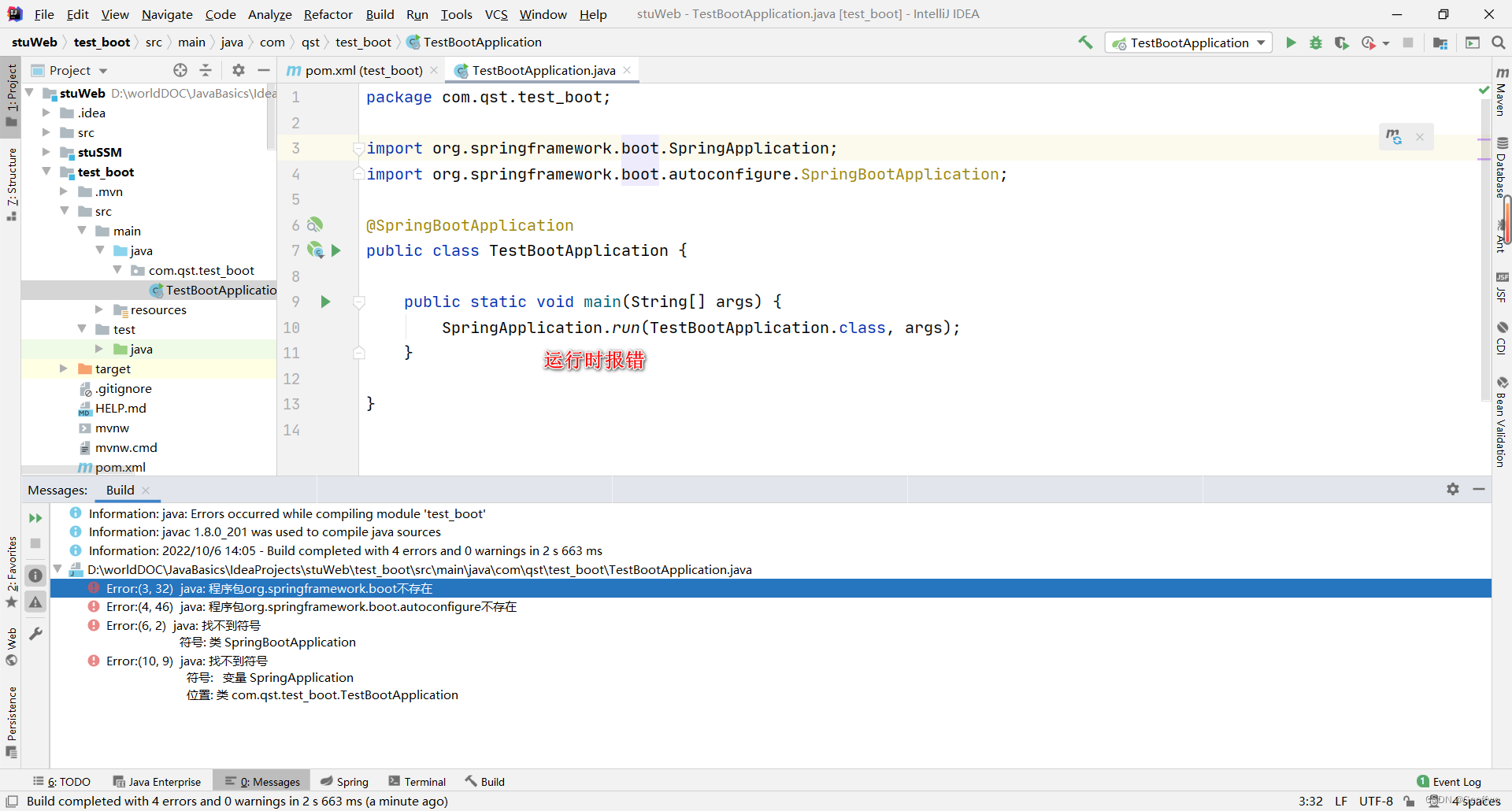This screenshot has height=811, width=1512.
Task: Open the Spring tool window
Action: [345, 781]
